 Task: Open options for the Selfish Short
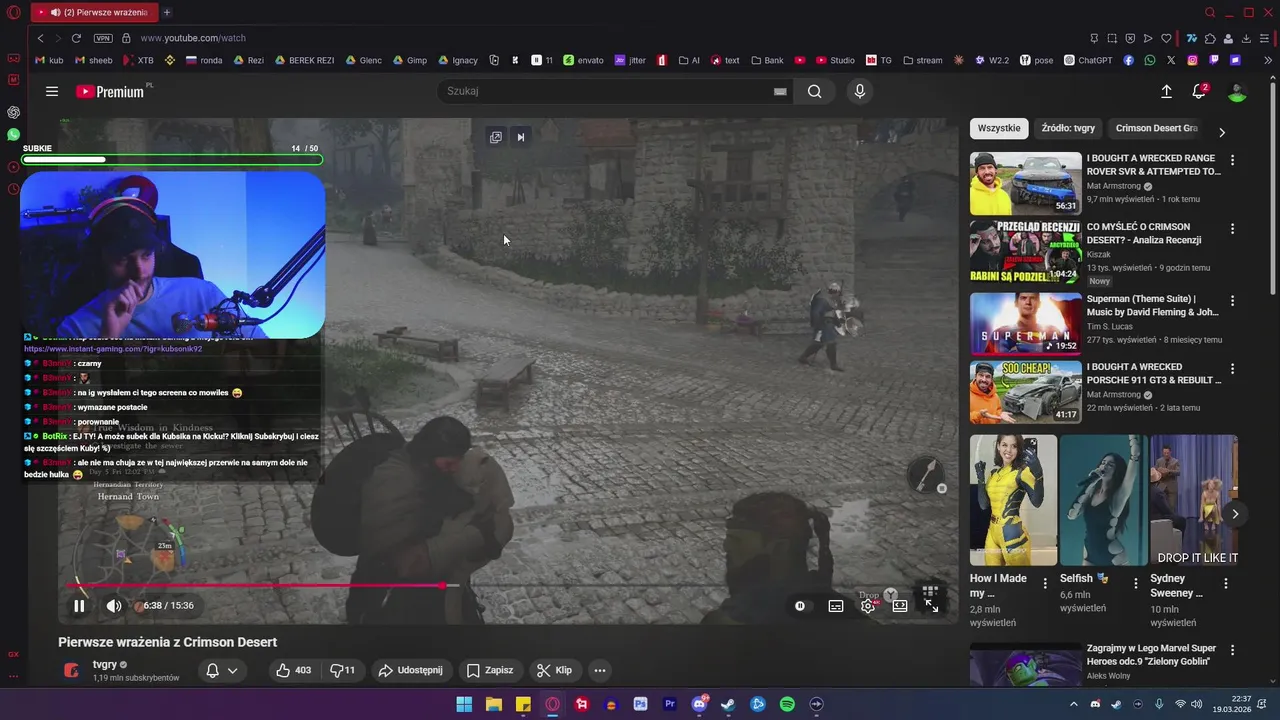(x=1135, y=583)
